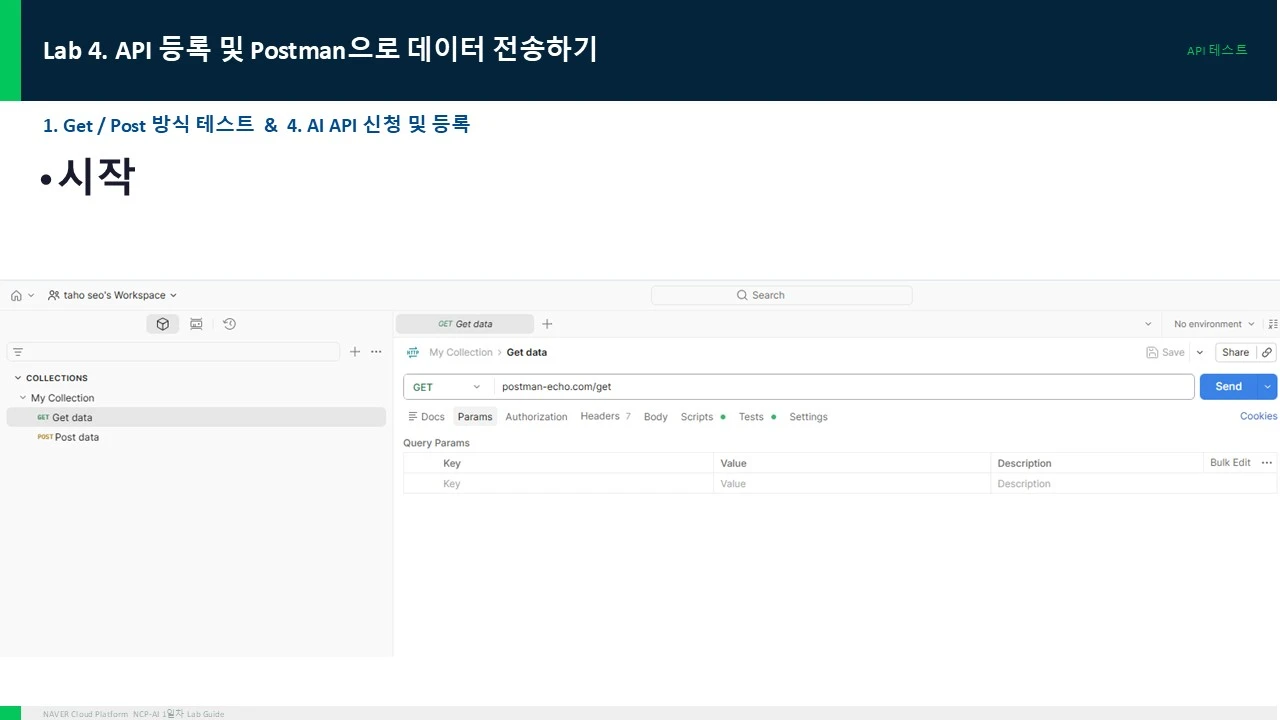Click the filter icon in collections search field

(18, 352)
